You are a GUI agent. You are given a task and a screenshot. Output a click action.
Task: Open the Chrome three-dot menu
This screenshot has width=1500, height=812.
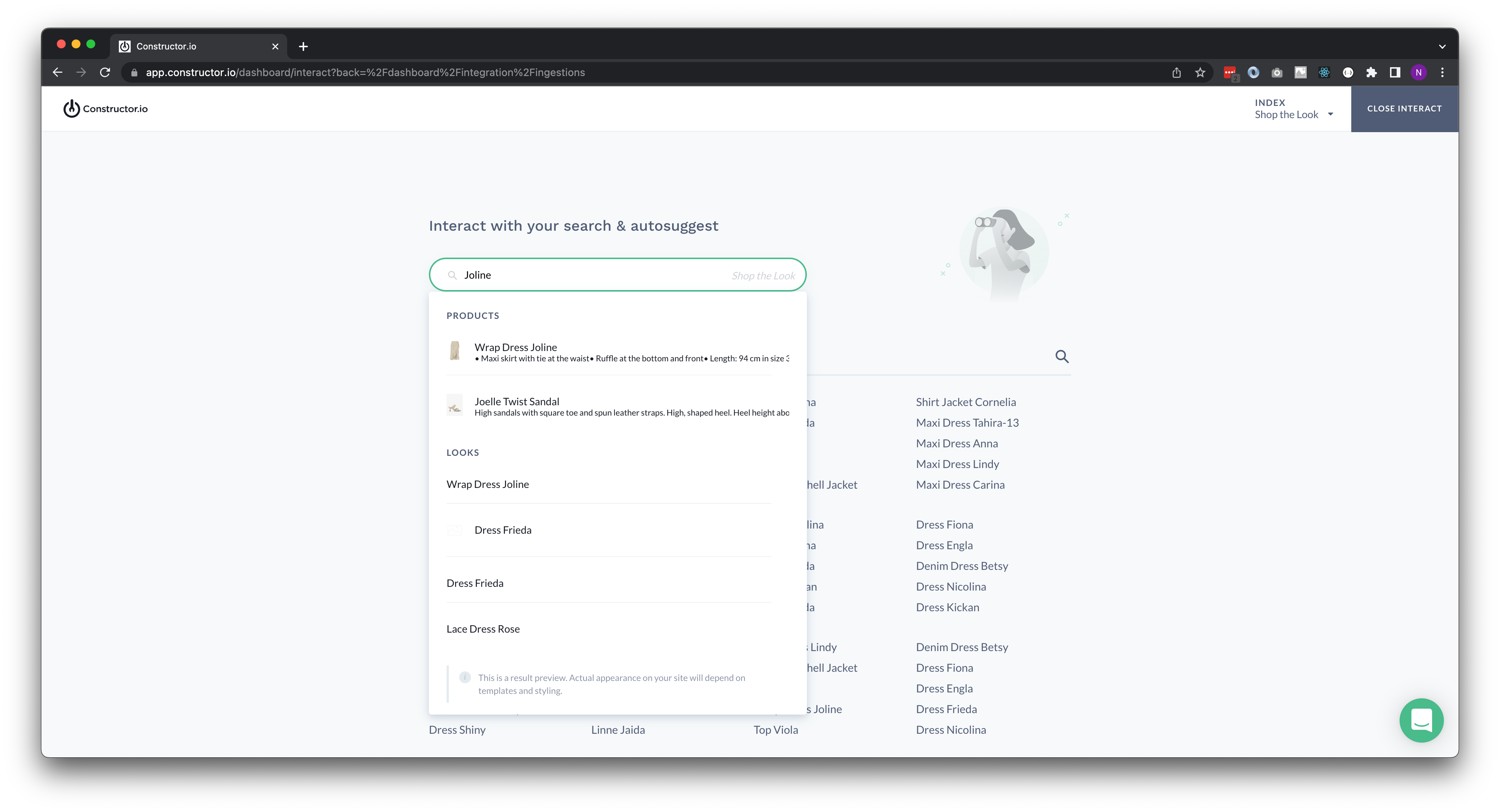[x=1442, y=73]
